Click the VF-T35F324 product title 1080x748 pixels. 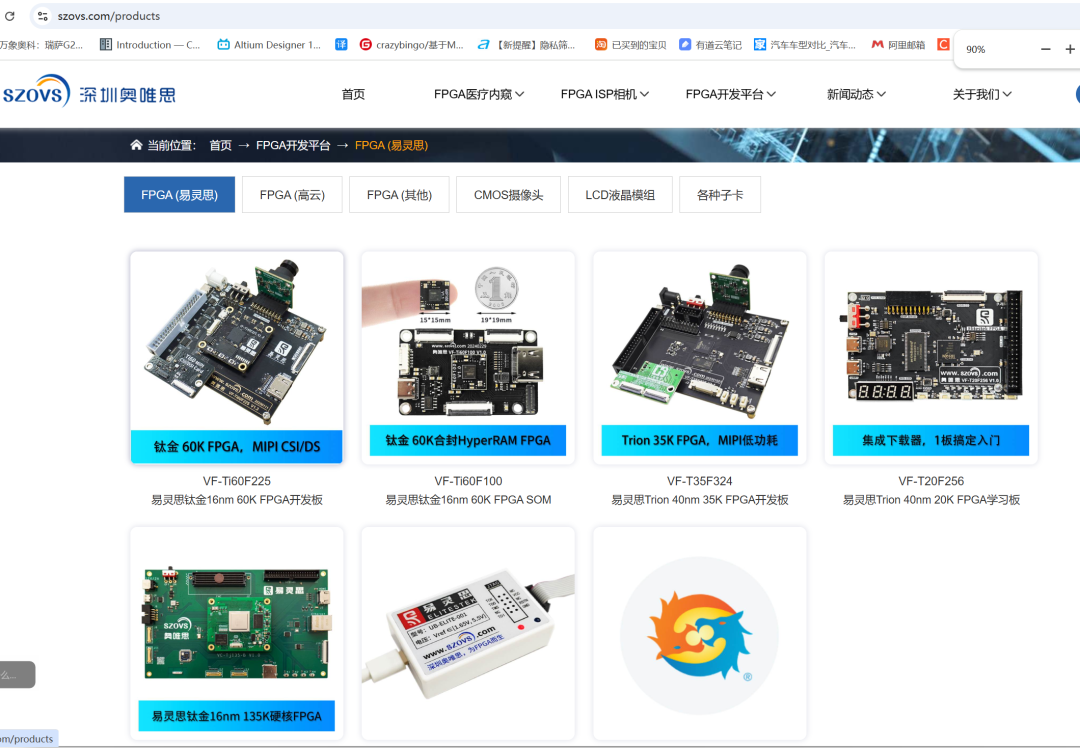(x=700, y=481)
